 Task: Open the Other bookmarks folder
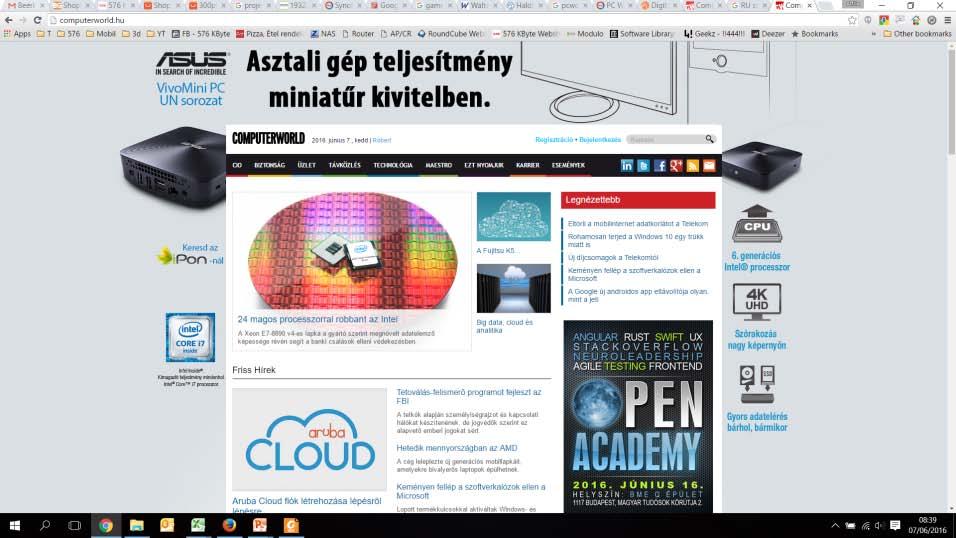[x=917, y=34]
